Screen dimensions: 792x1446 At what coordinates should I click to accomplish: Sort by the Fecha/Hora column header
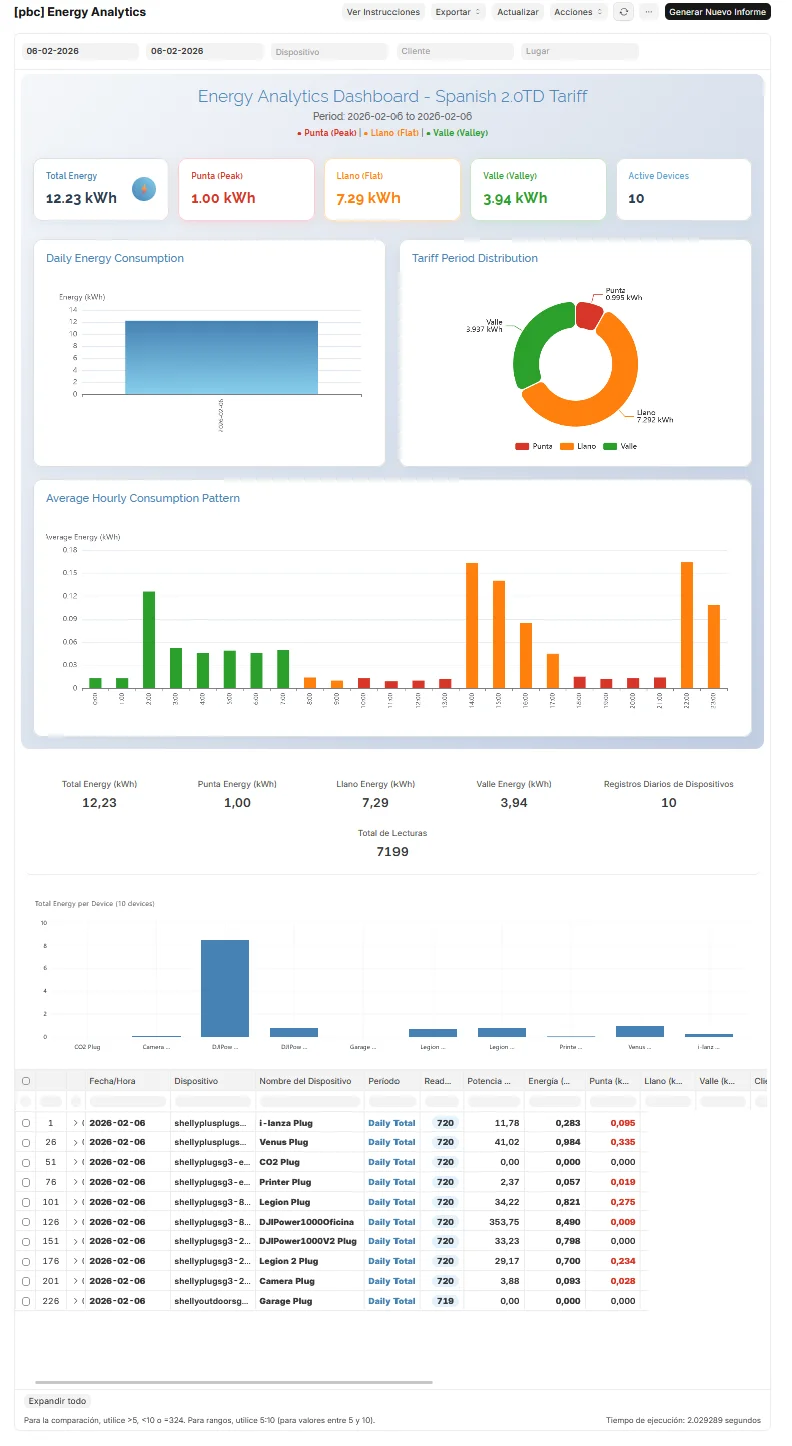coord(112,1081)
